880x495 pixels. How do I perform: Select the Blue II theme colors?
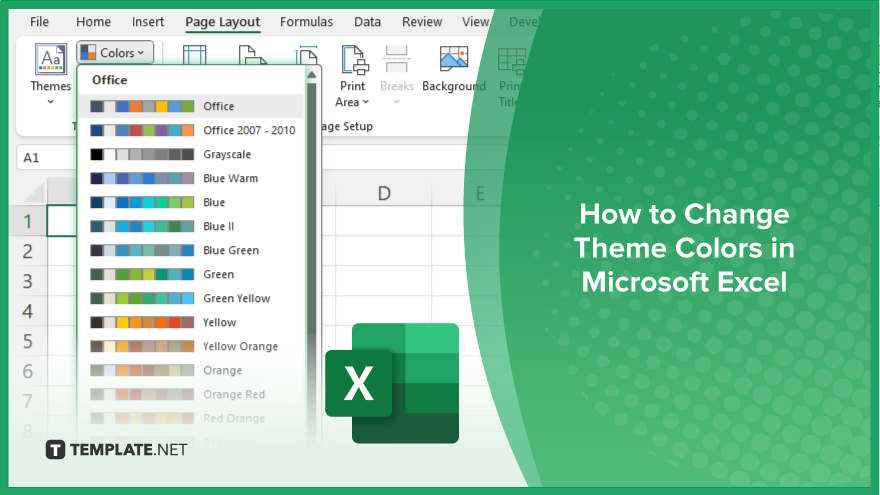pos(192,227)
